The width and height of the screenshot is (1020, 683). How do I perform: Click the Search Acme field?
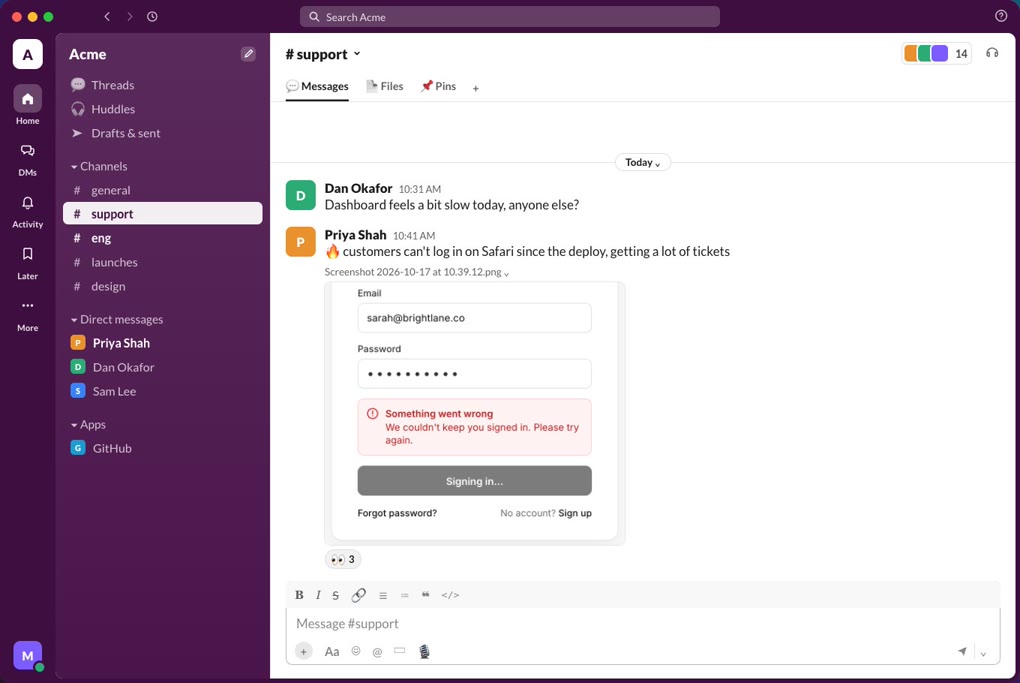point(509,17)
